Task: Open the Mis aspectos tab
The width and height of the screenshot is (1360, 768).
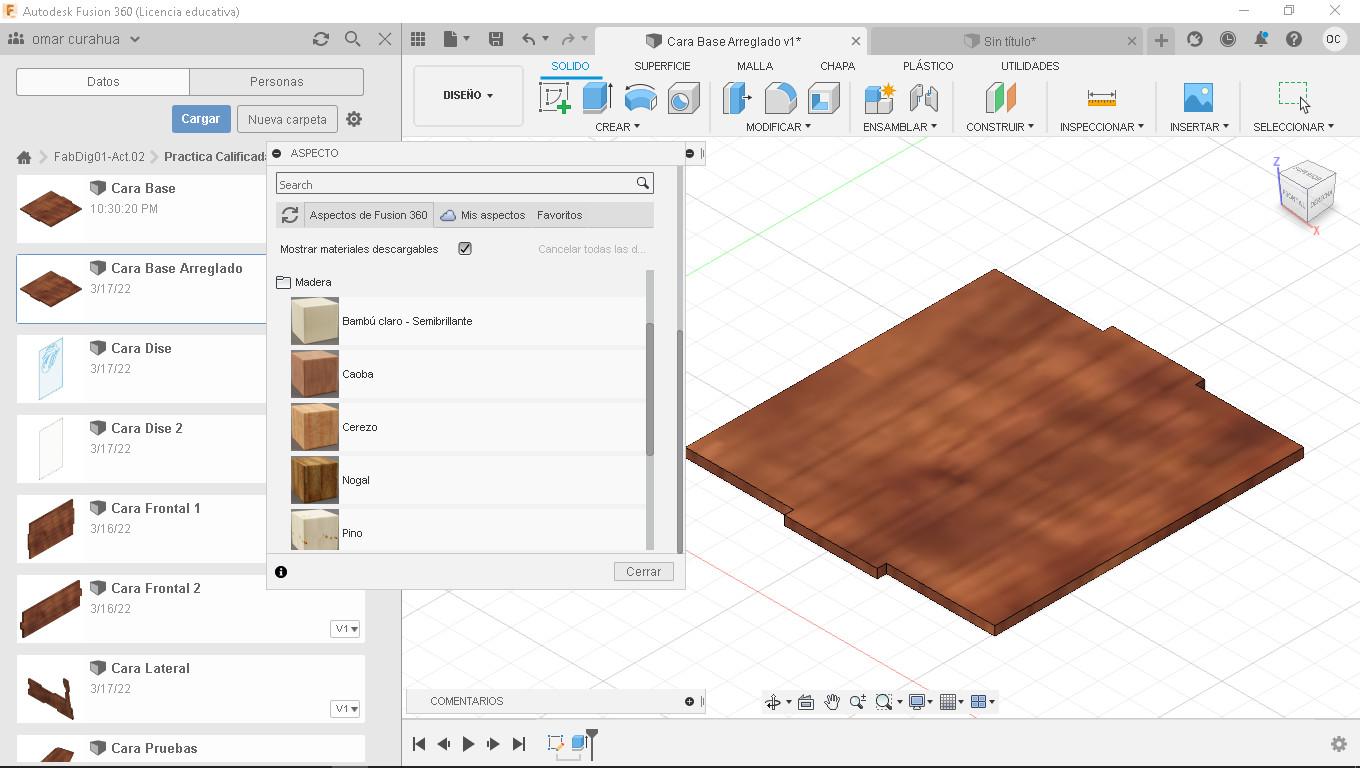Action: coord(483,215)
